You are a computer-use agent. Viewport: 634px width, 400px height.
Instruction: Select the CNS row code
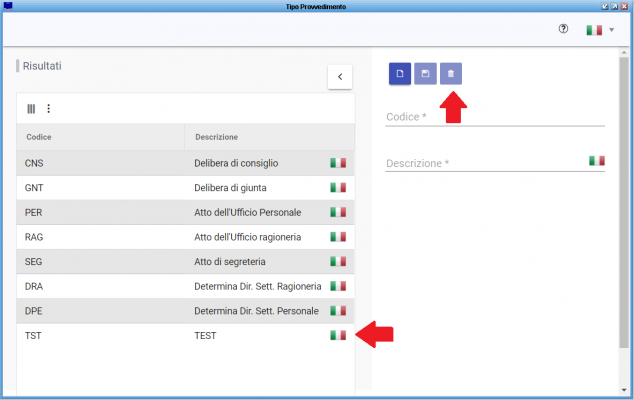point(34,163)
